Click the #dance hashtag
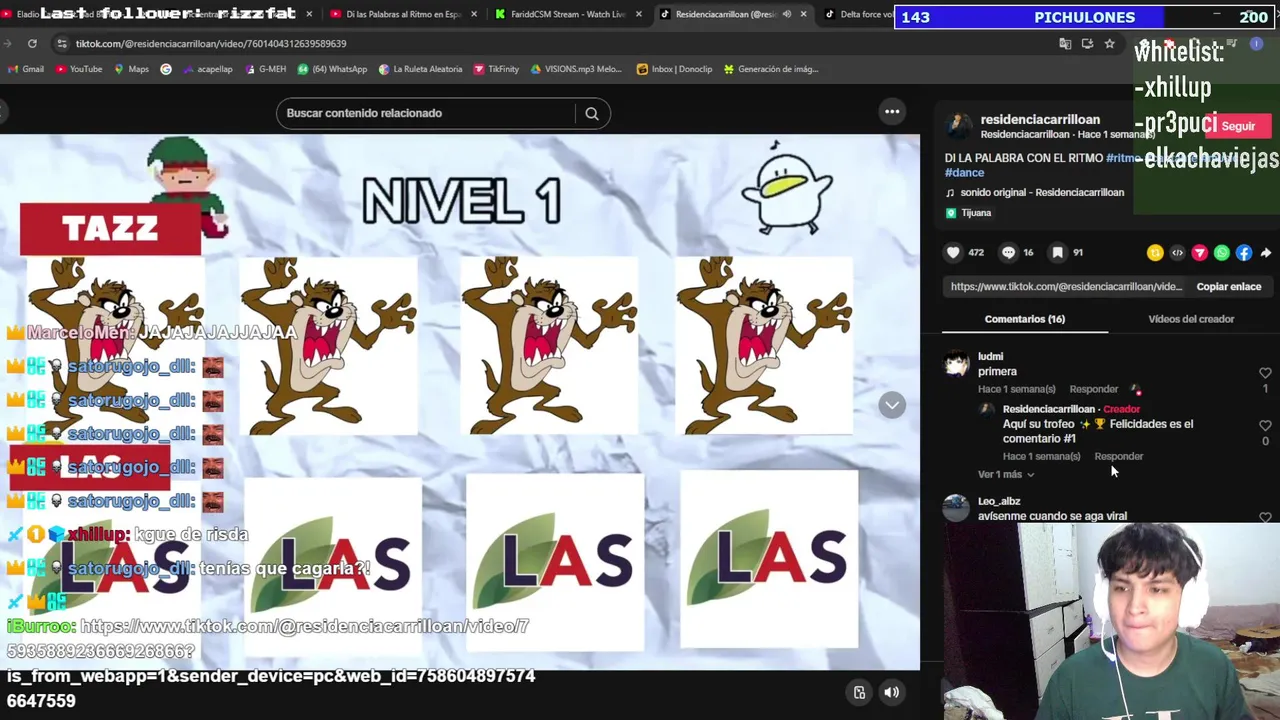This screenshot has height=720, width=1280. tap(964, 172)
